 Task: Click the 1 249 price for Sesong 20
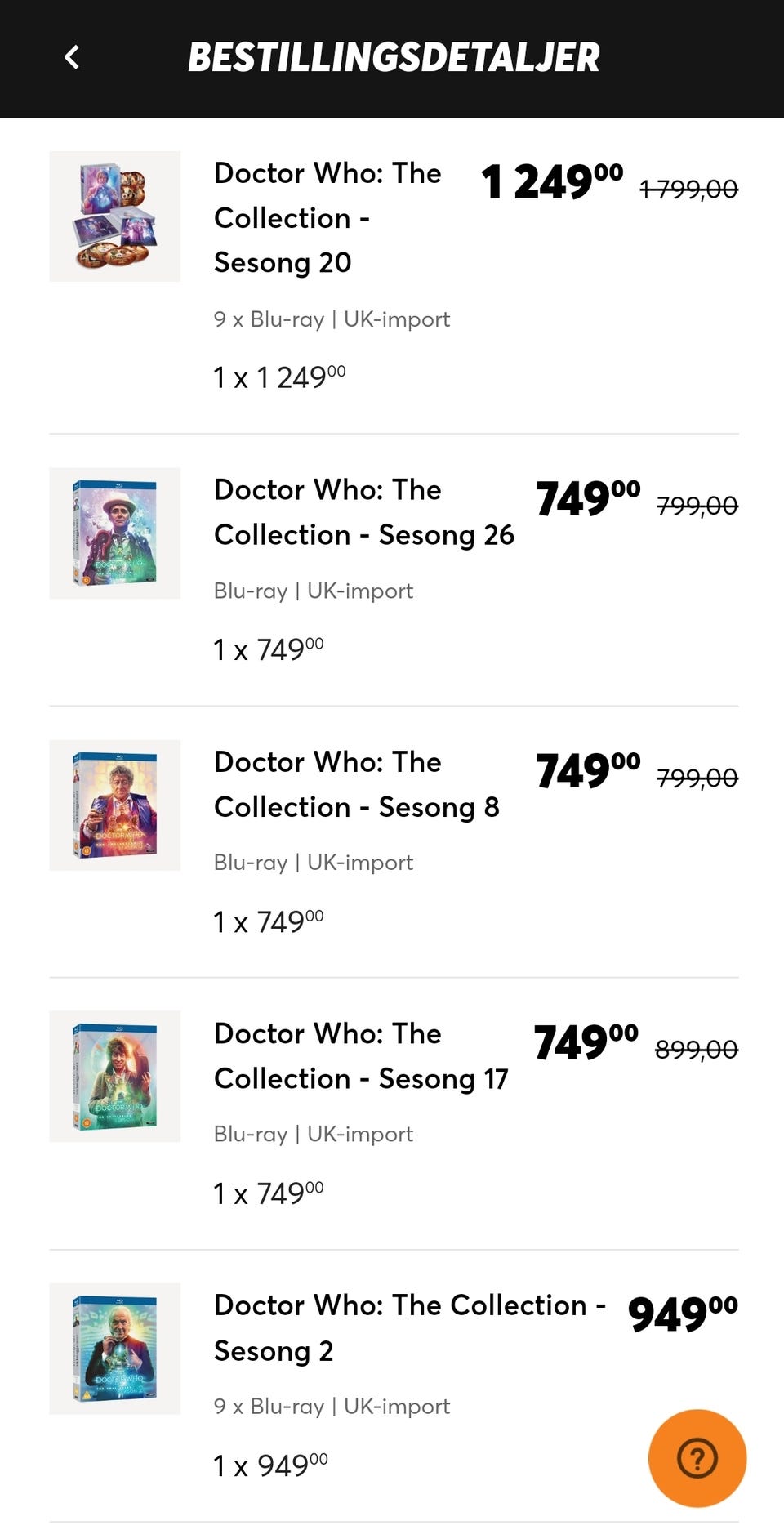[x=551, y=181]
